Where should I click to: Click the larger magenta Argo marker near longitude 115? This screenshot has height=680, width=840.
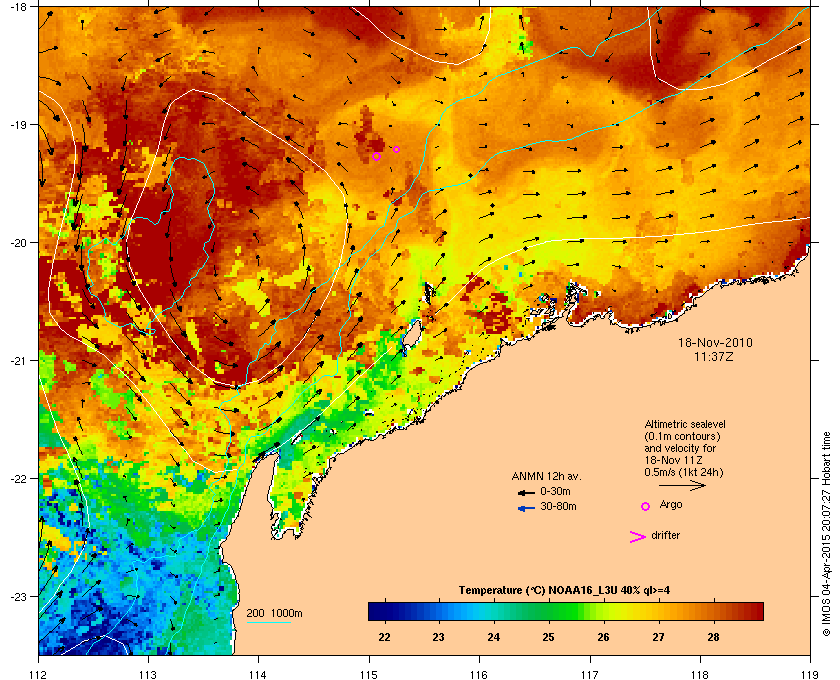pos(377,156)
